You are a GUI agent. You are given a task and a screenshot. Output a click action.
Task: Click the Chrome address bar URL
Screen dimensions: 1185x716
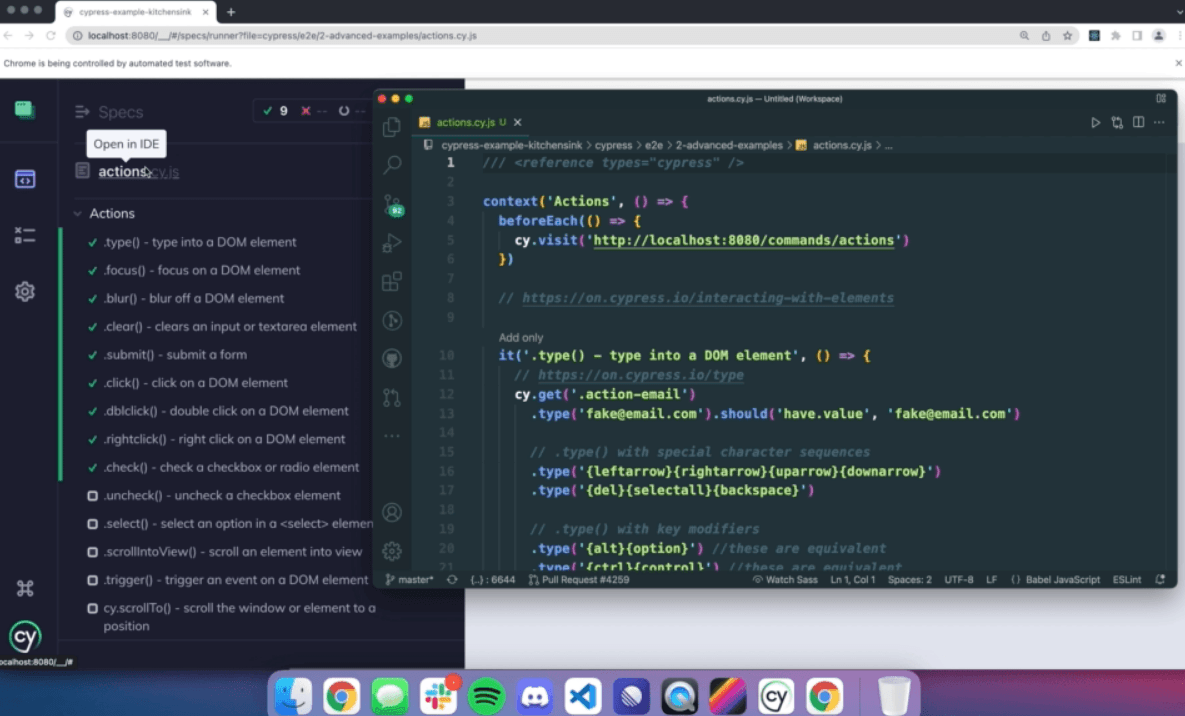tap(282, 36)
